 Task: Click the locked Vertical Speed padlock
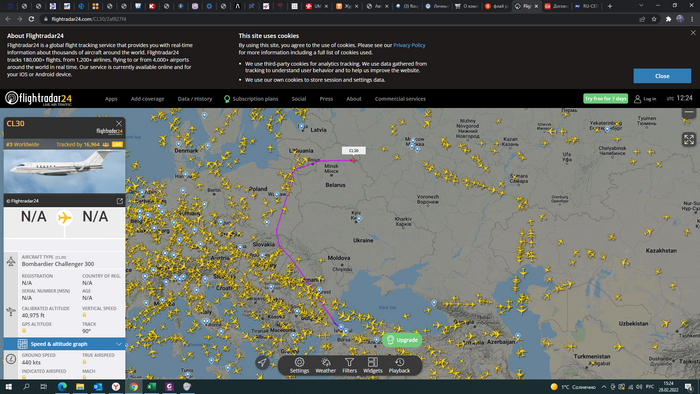click(84, 315)
